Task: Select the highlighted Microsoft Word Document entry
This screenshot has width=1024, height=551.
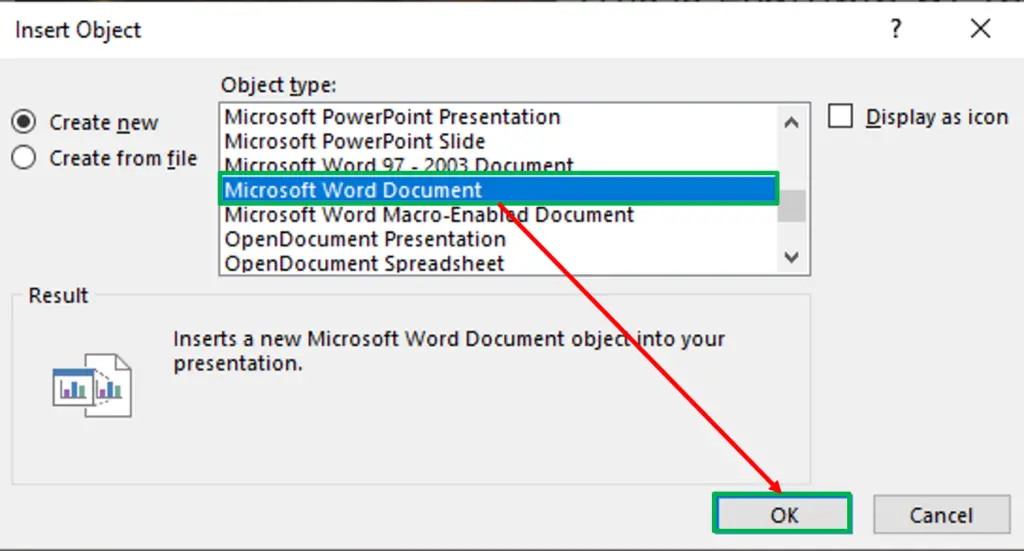Action: (x=499, y=189)
